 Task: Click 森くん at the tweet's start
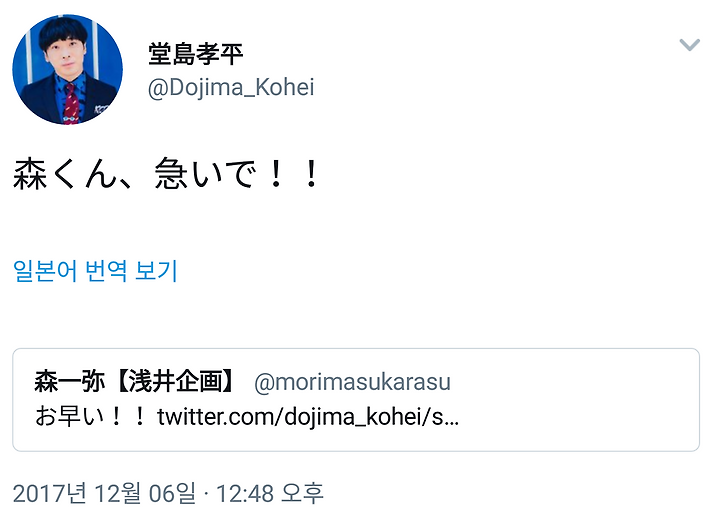click(x=65, y=174)
